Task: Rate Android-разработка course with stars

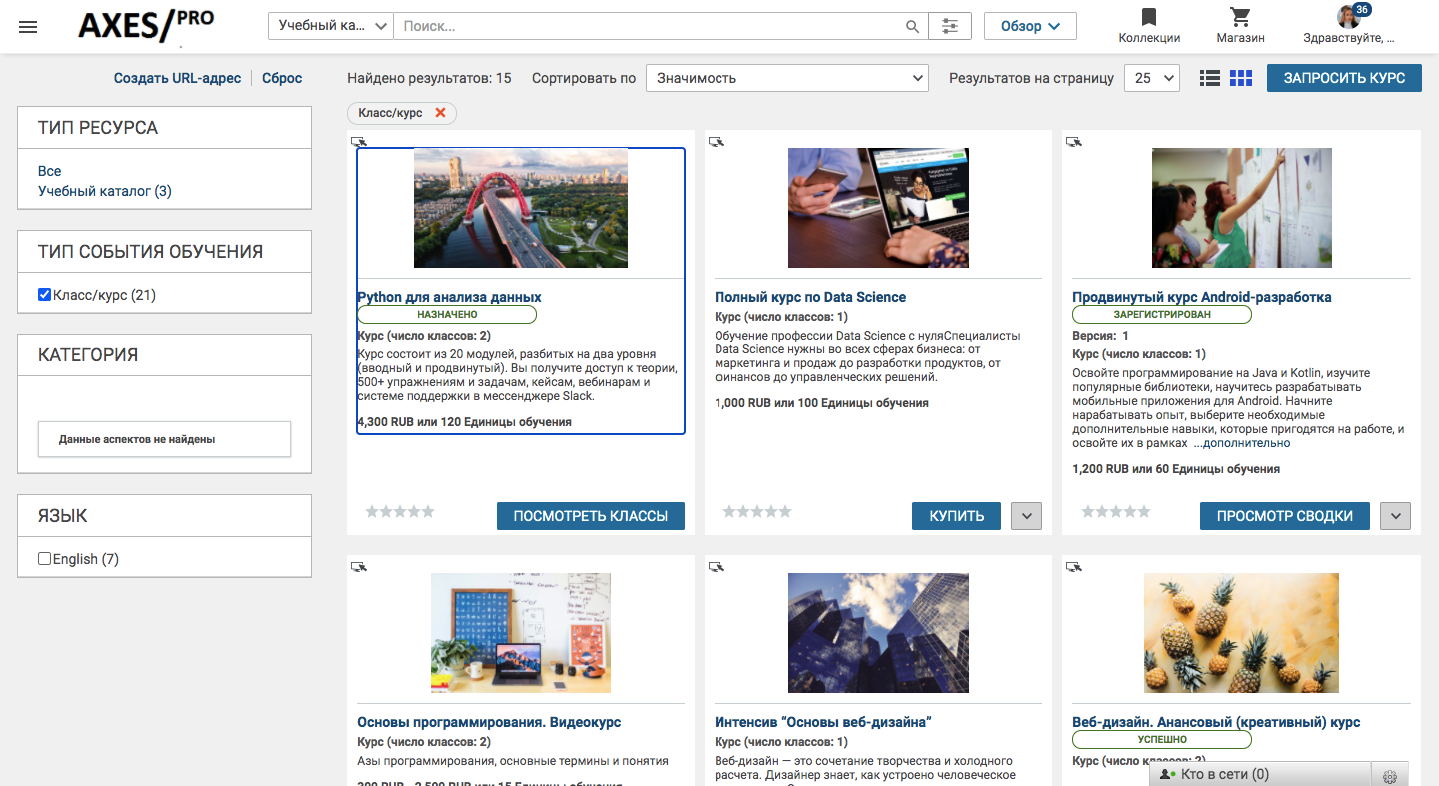Action: [x=1116, y=512]
